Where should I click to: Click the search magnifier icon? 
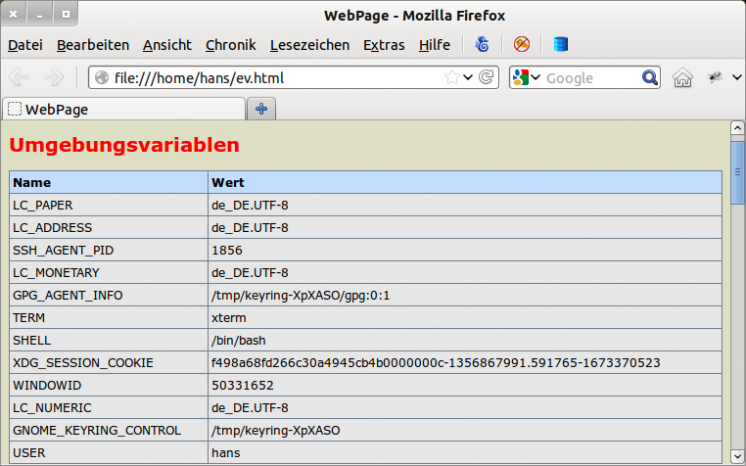click(650, 77)
